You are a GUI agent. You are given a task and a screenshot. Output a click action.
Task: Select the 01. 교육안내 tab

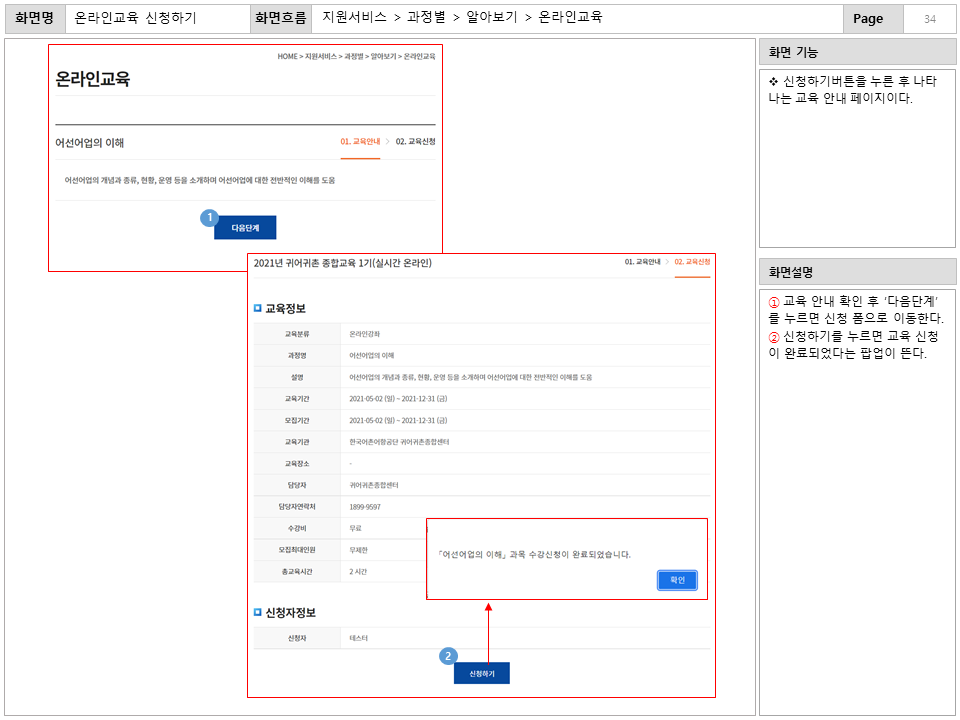[360, 140]
